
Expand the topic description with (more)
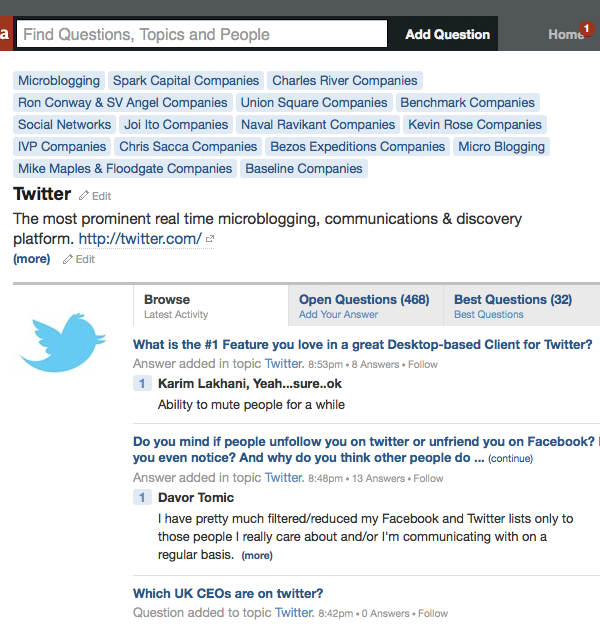(31, 259)
